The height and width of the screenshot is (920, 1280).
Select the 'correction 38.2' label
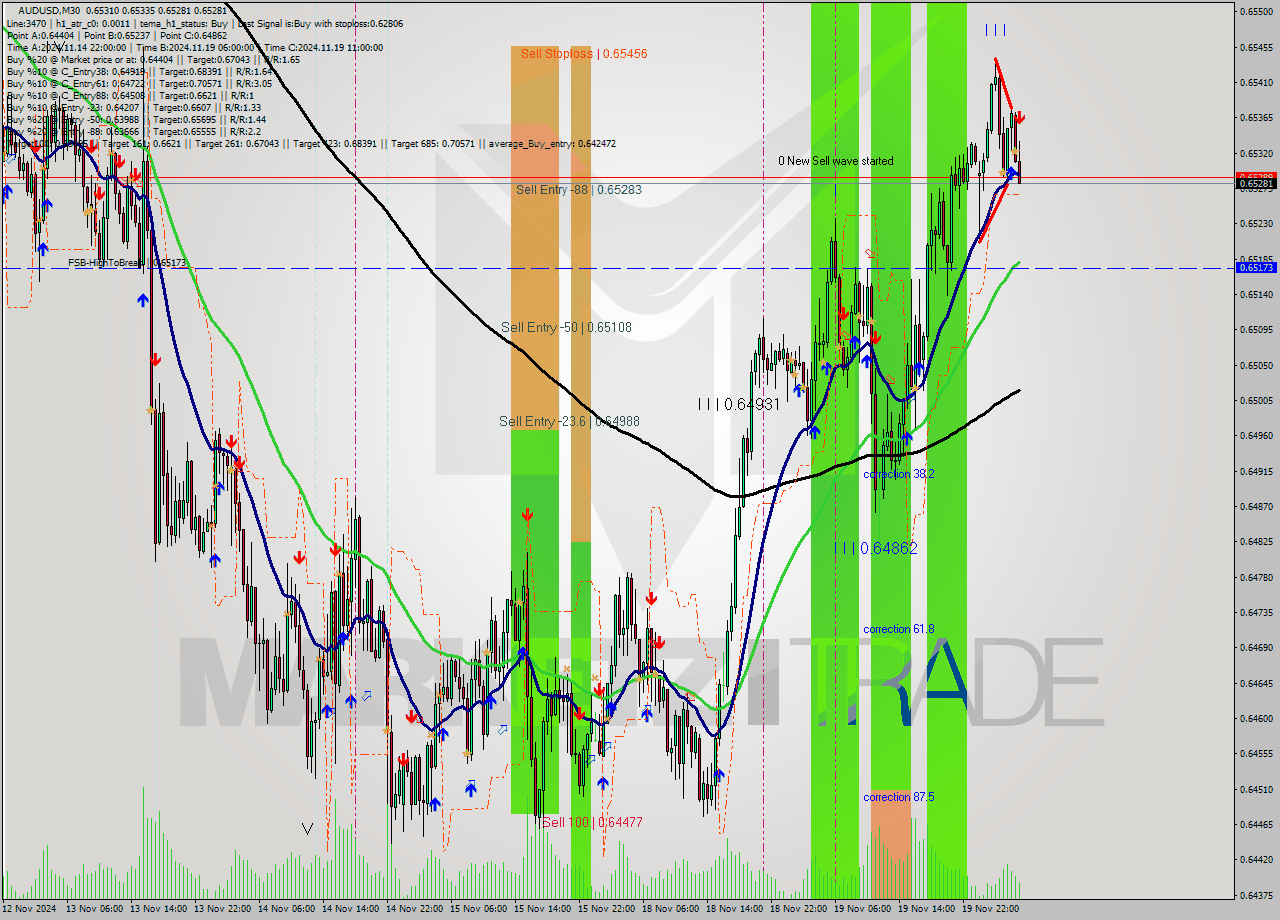click(899, 474)
